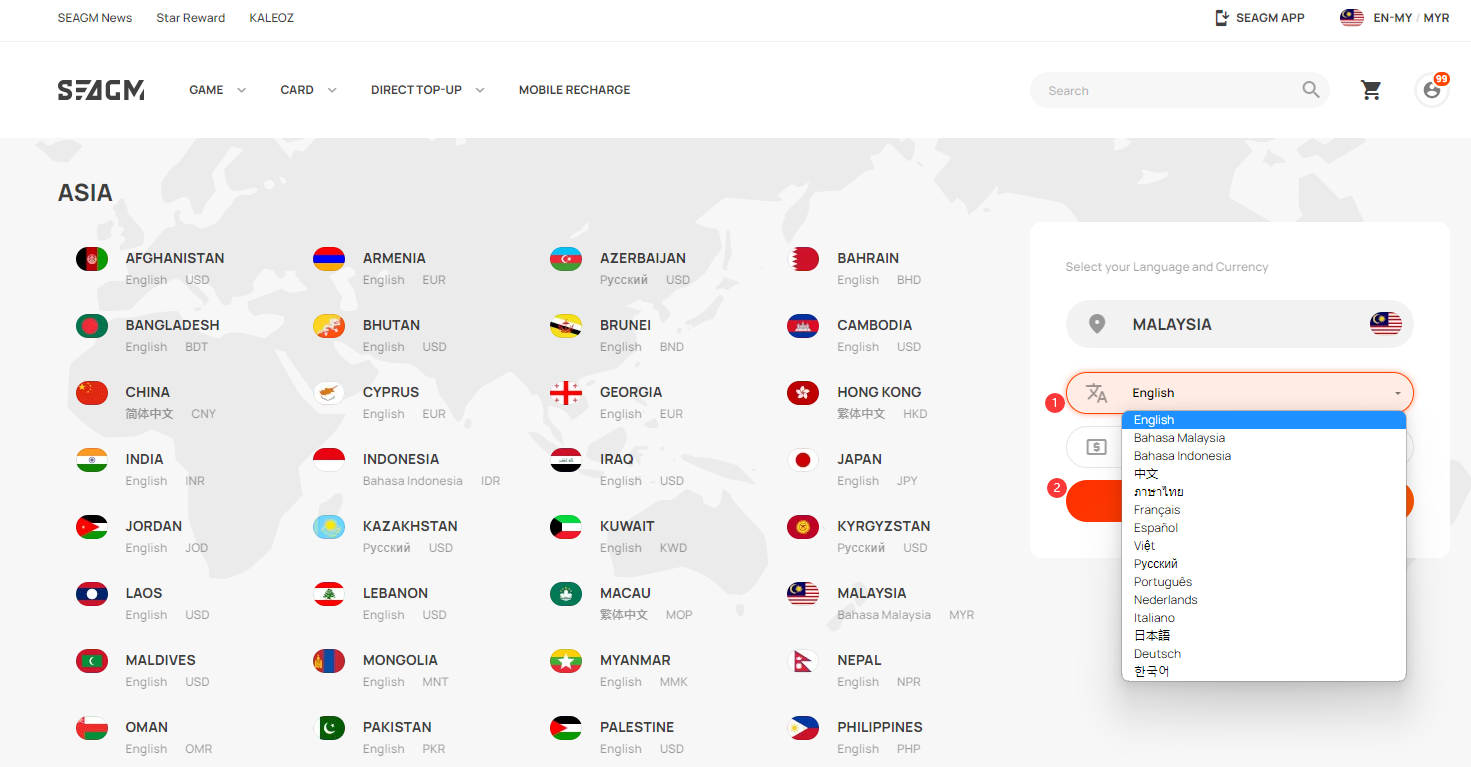Click the China flag icon
Image resolution: width=1471 pixels, height=767 pixels.
point(92,393)
